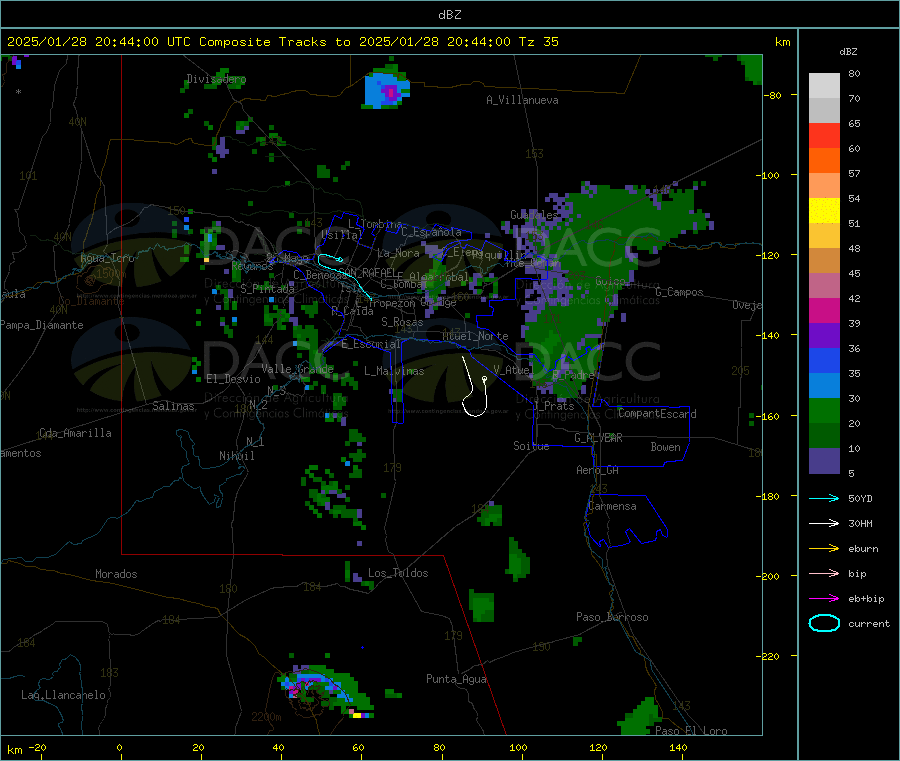Screen dimensions: 900x761
Task: Click the La_Nora map label
Action: [x=398, y=253]
